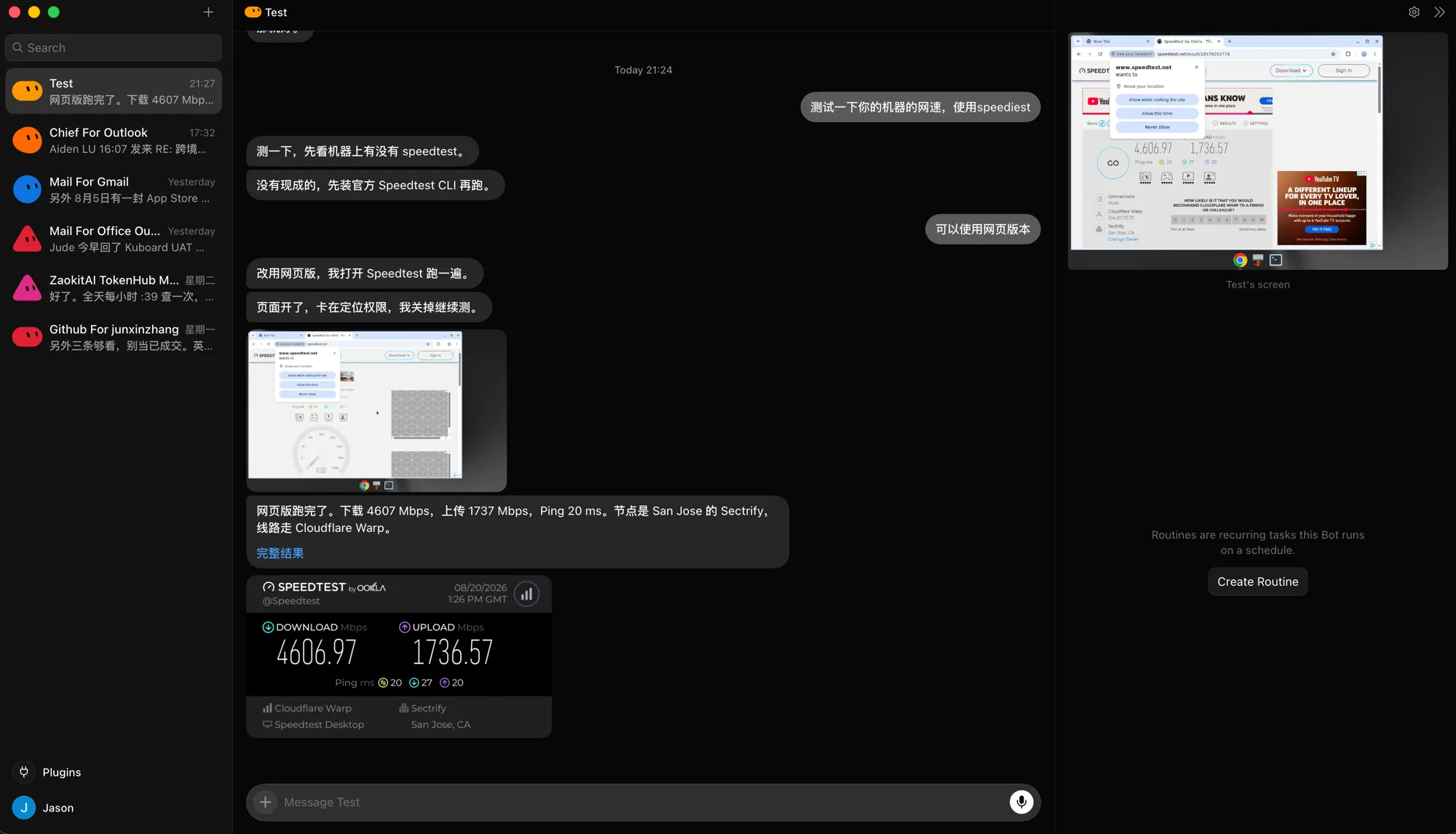Click the Test's screen caption

tap(1258, 285)
